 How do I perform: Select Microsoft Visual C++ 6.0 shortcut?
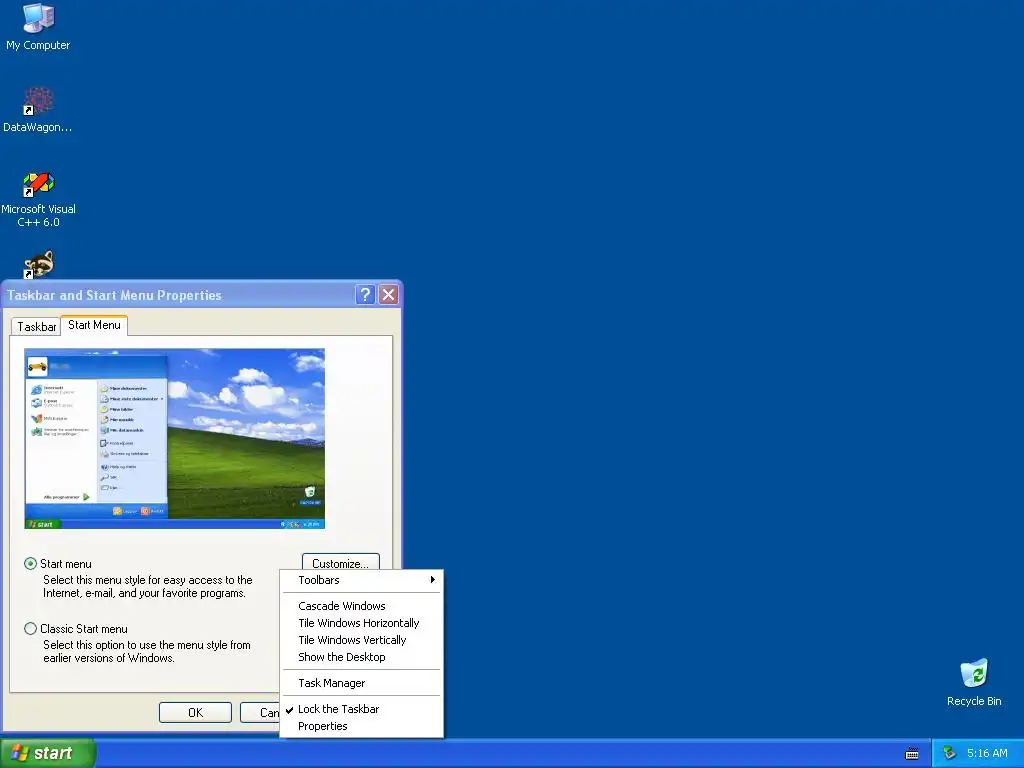click(x=38, y=199)
